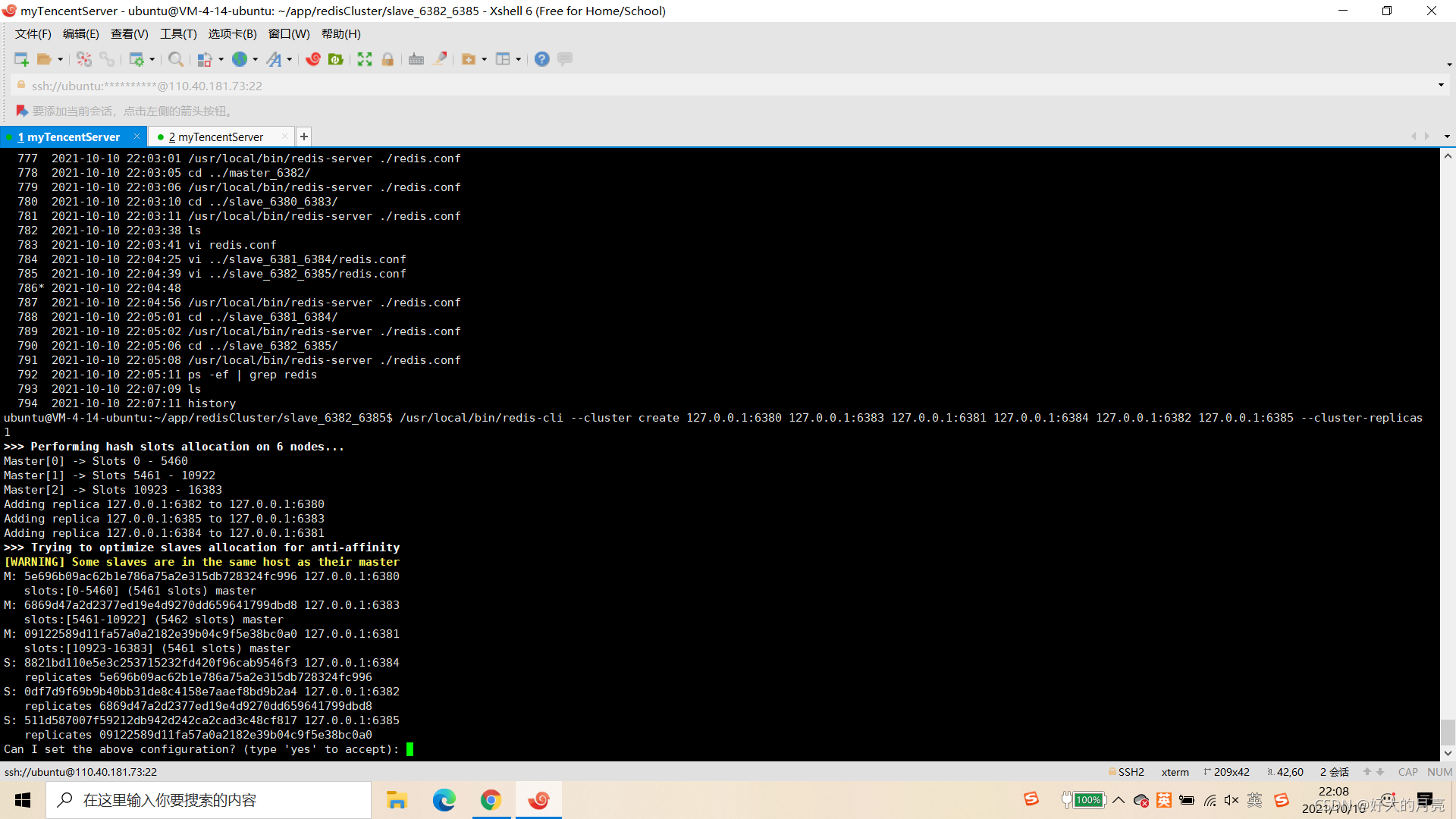Open session Properties gear icon
The width and height of the screenshot is (1456, 819).
[x=136, y=59]
